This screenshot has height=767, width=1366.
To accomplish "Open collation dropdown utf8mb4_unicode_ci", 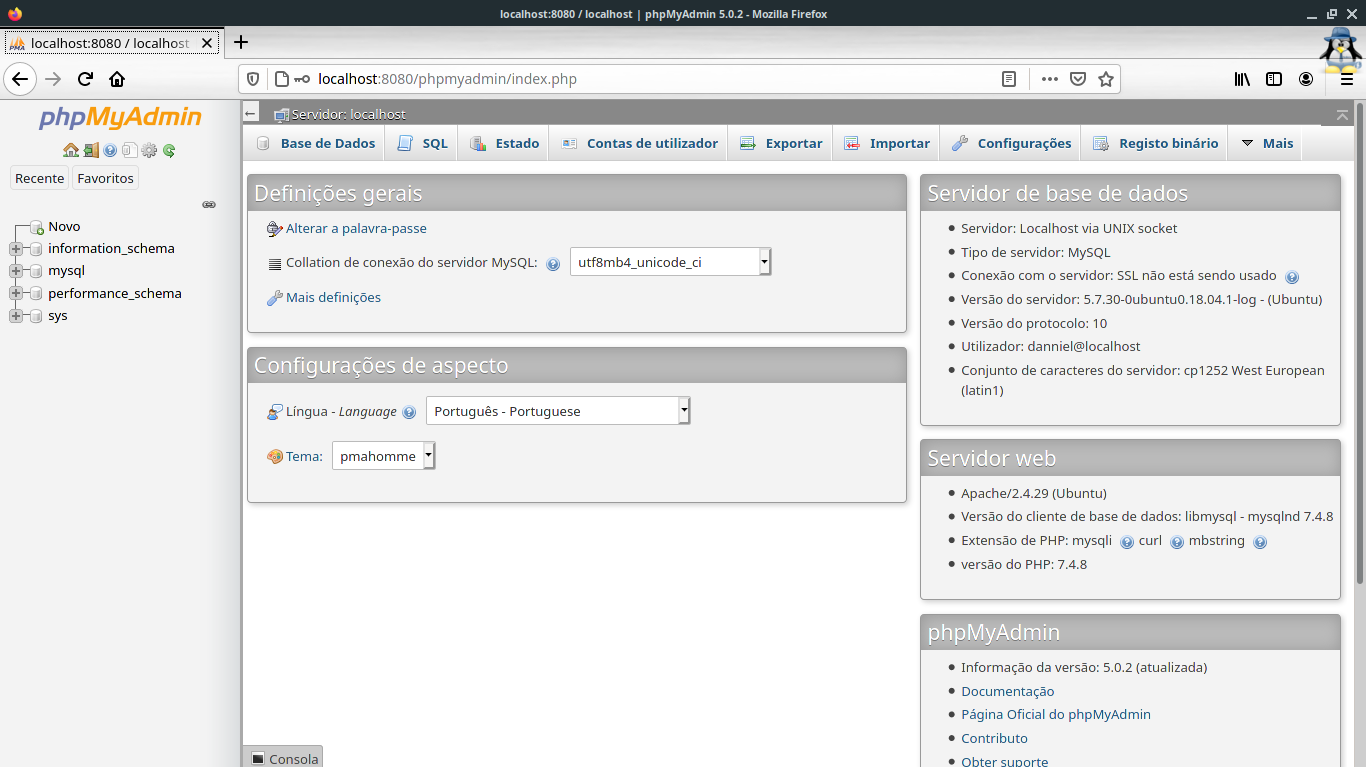I will point(670,262).
